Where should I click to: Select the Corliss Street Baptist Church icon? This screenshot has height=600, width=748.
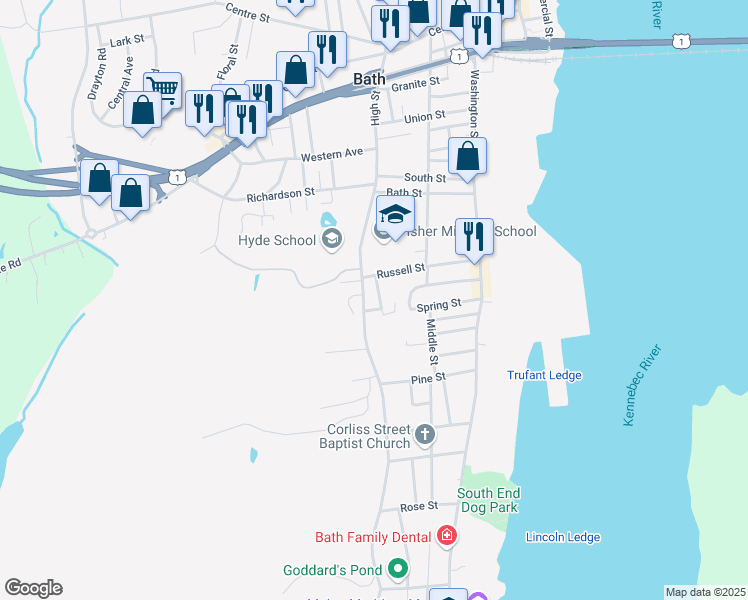click(x=425, y=435)
